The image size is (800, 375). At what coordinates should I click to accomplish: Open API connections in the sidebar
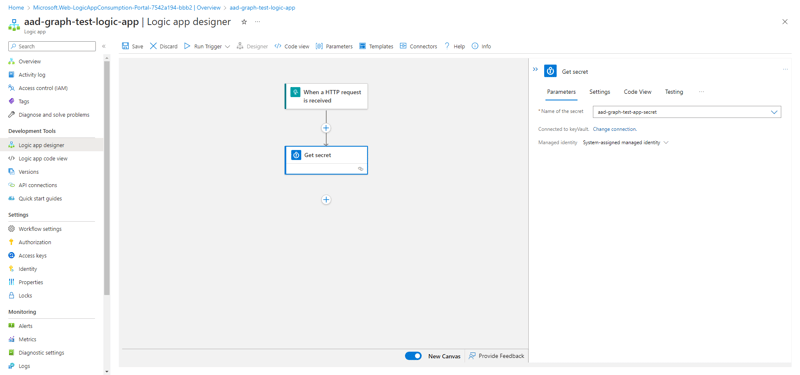(x=38, y=185)
